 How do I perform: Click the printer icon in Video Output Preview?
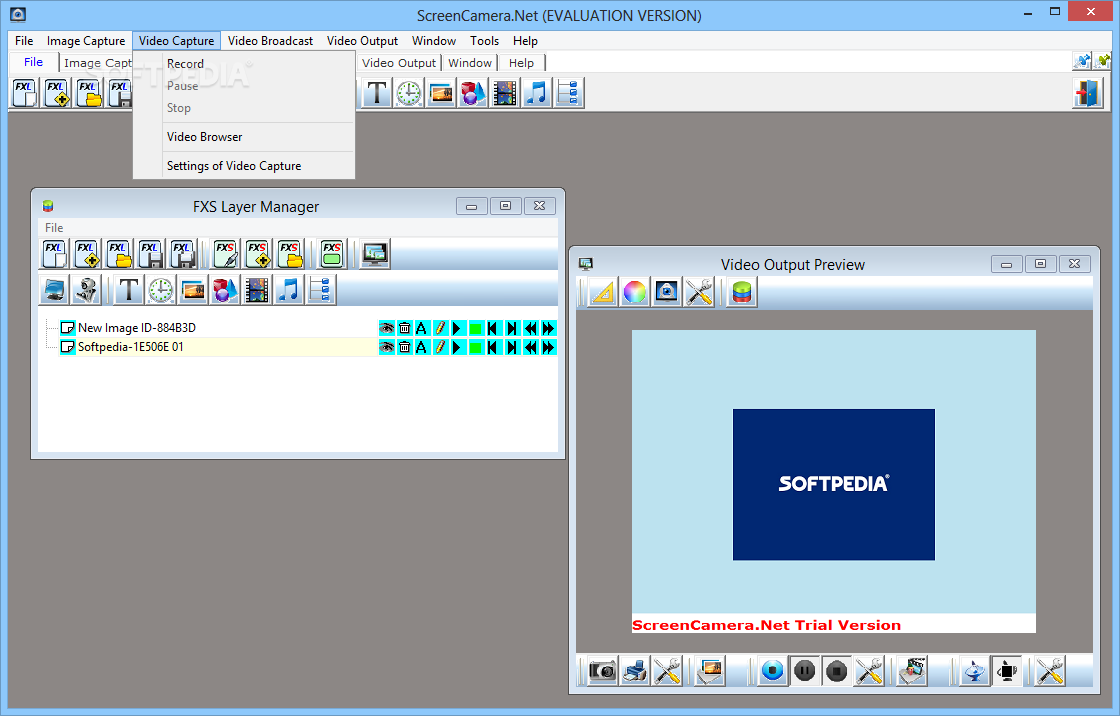[635, 671]
